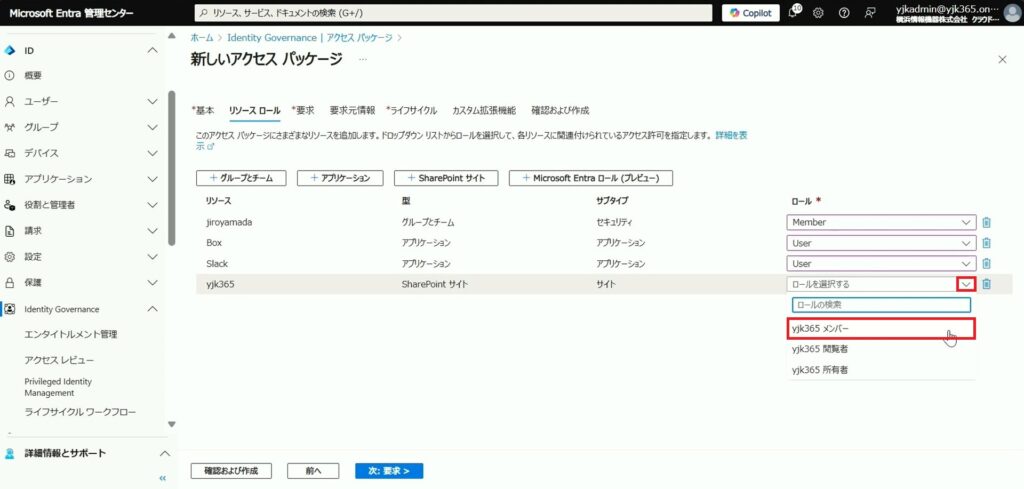This screenshot has width=1024, height=489.
Task: Click the 設定 gear icon in sidebar
Action: [9, 257]
